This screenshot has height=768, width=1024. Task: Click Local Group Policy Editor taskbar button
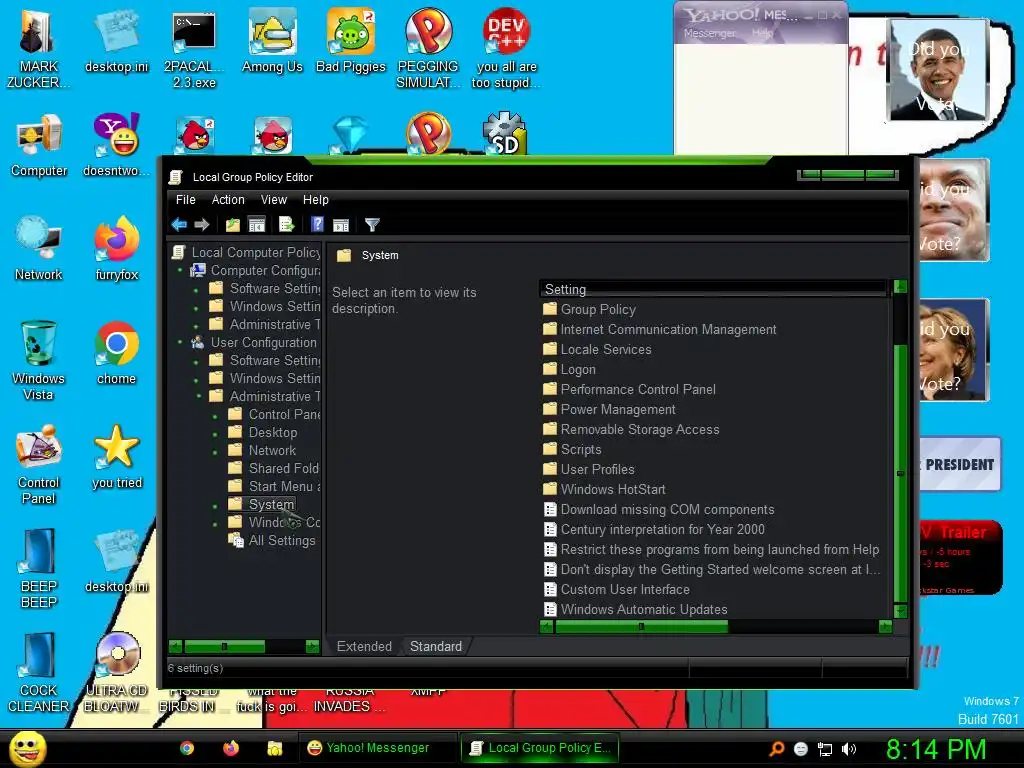pyautogui.click(x=540, y=748)
